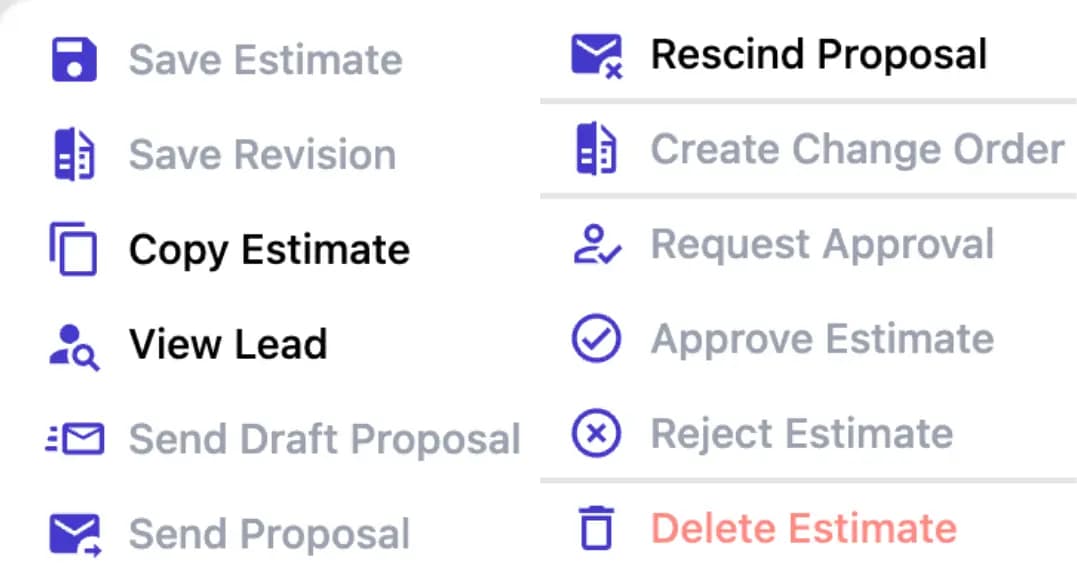Click the Save Revision document icon
This screenshot has width=1077, height=576.
(73, 152)
